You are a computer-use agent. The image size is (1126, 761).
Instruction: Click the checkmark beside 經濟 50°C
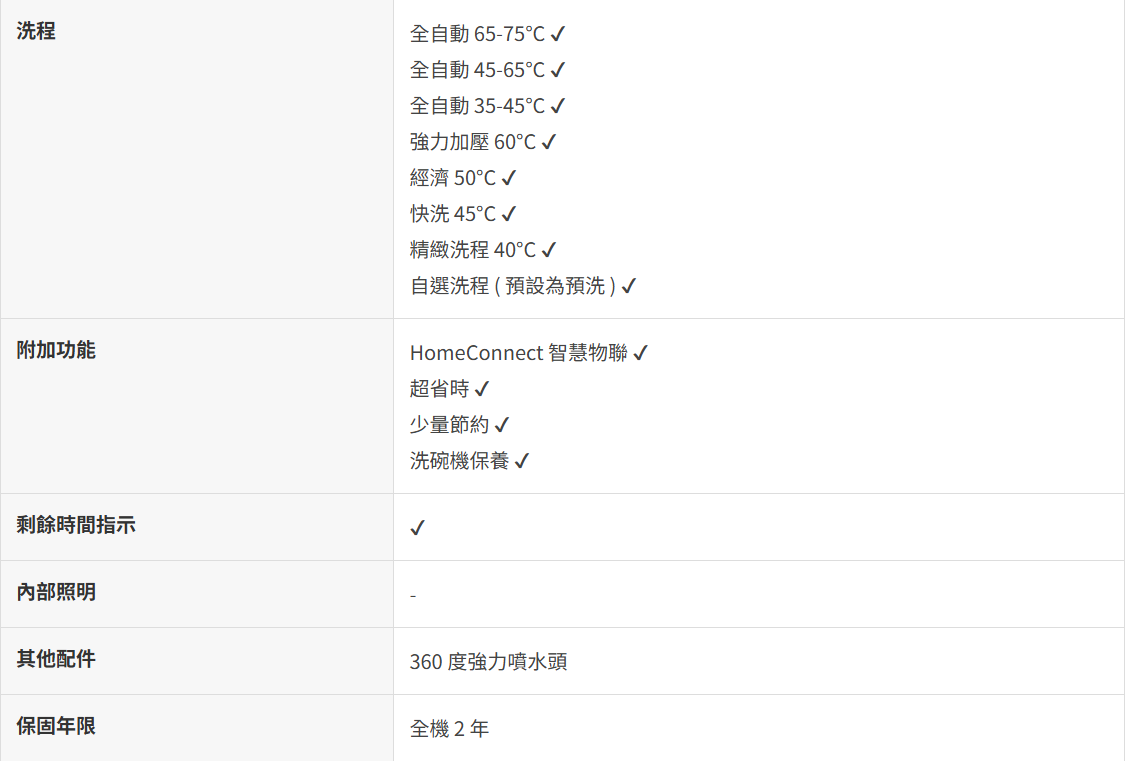tap(508, 178)
